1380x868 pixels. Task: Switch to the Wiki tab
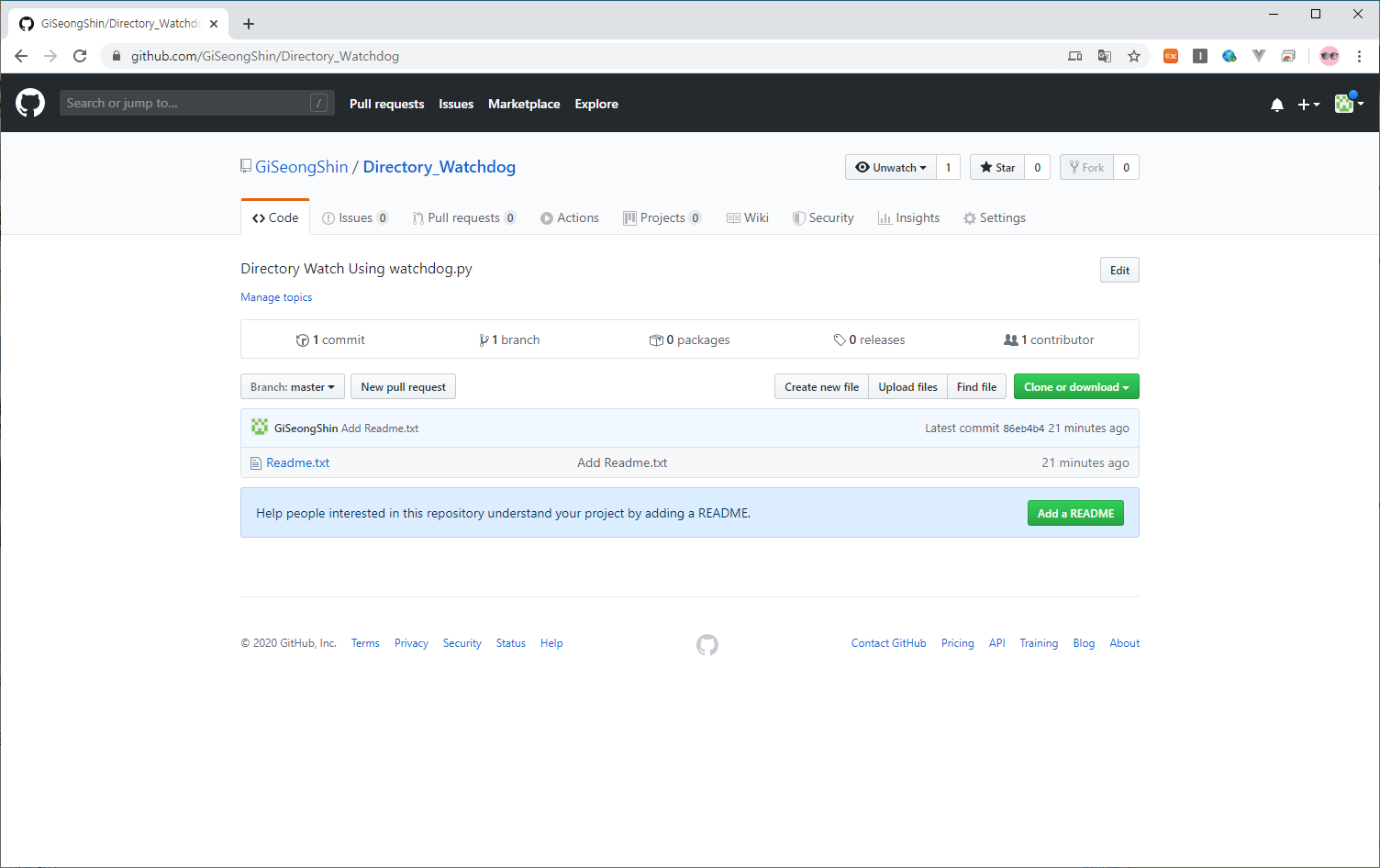[748, 217]
